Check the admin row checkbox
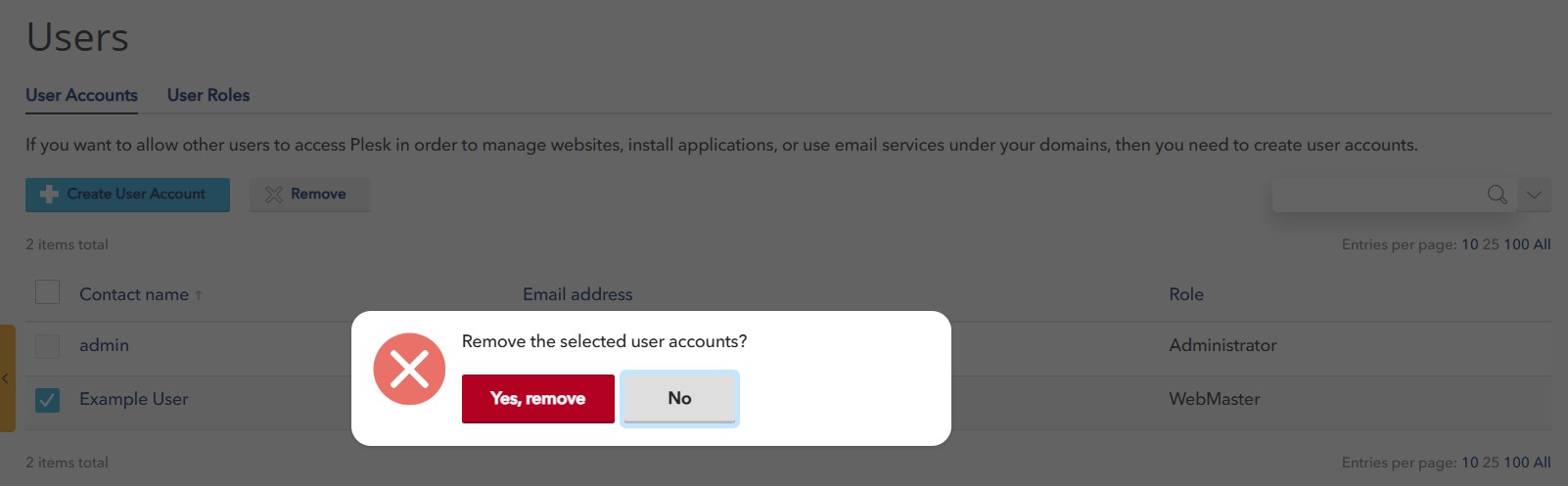Screen dimensions: 1568x486 click(47, 346)
